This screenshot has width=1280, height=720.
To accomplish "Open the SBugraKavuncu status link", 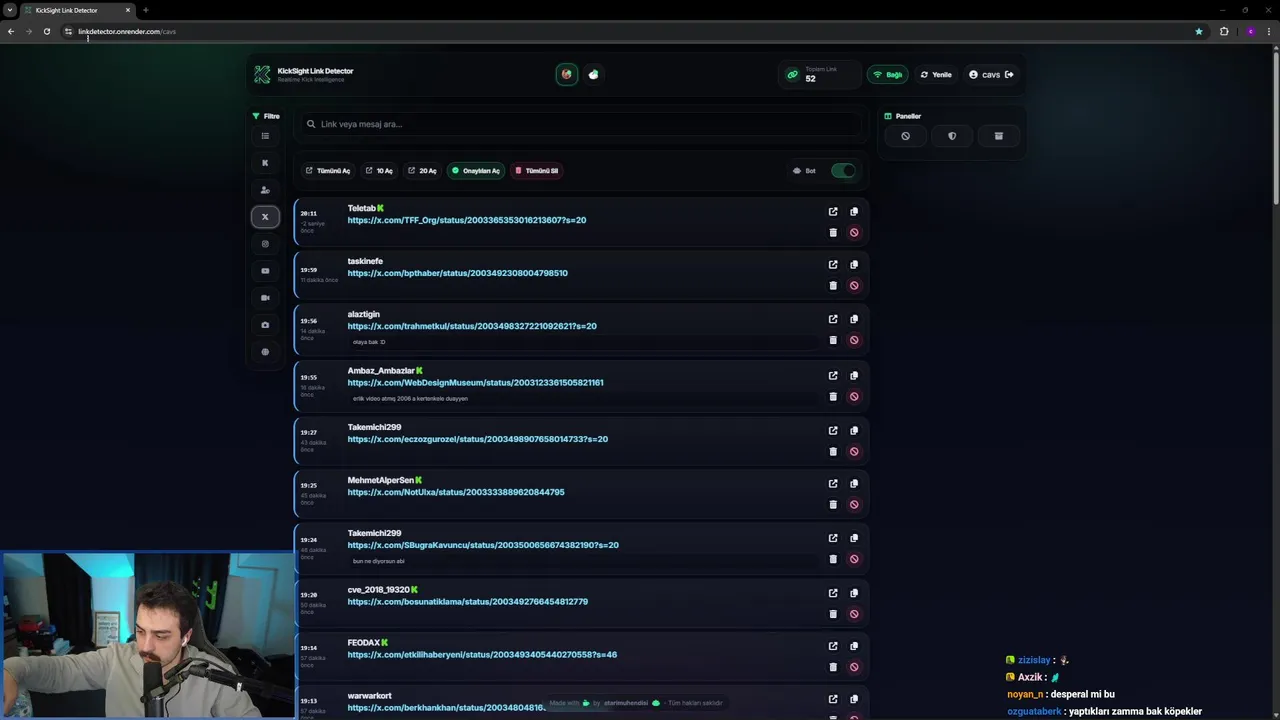I will [x=483, y=545].
